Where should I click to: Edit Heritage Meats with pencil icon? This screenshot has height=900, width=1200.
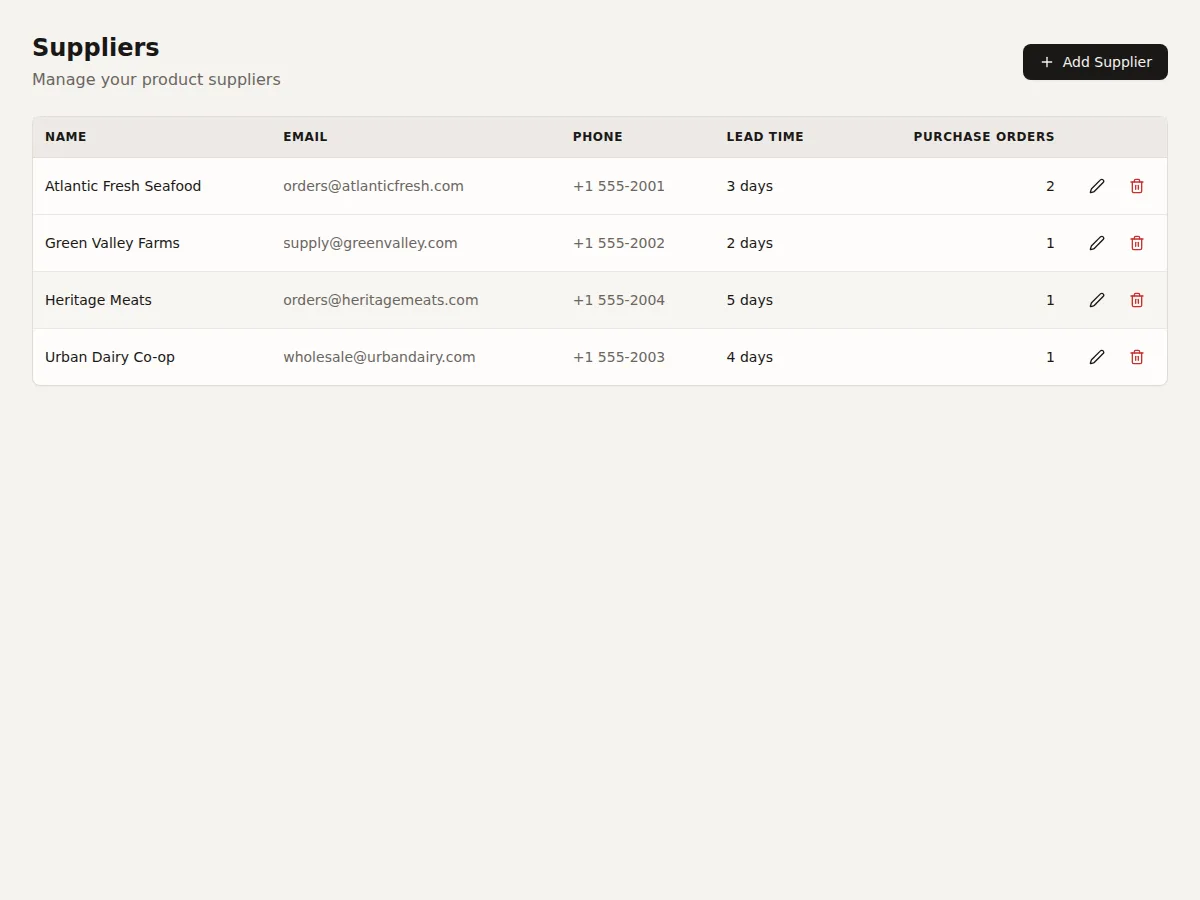[1097, 300]
